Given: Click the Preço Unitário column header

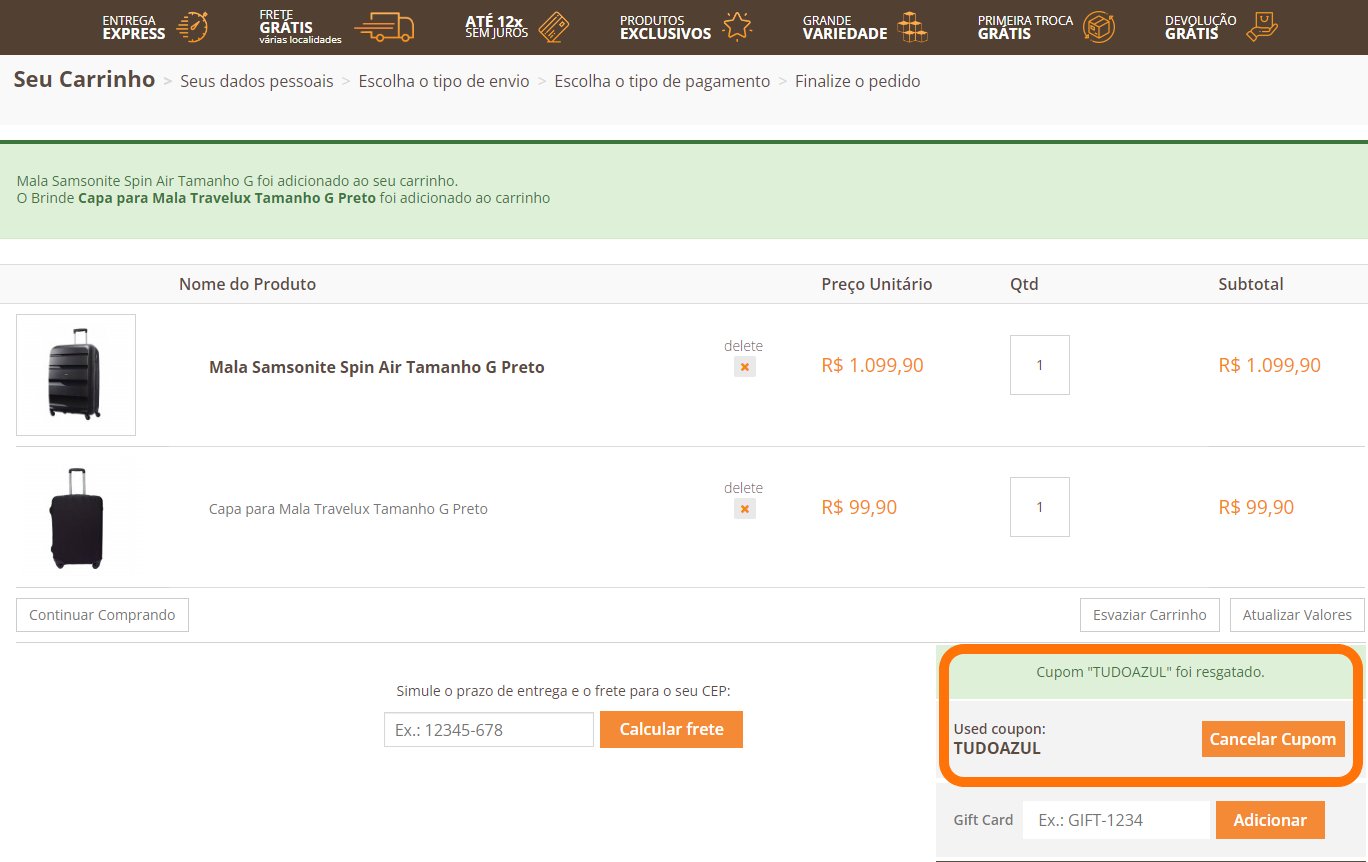Looking at the screenshot, I should [877, 284].
